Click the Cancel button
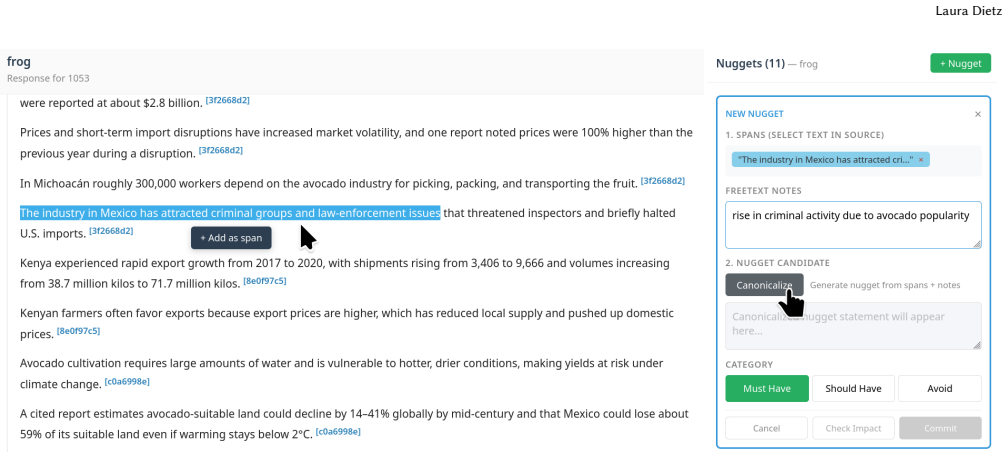1008x458 pixels. 766,428
